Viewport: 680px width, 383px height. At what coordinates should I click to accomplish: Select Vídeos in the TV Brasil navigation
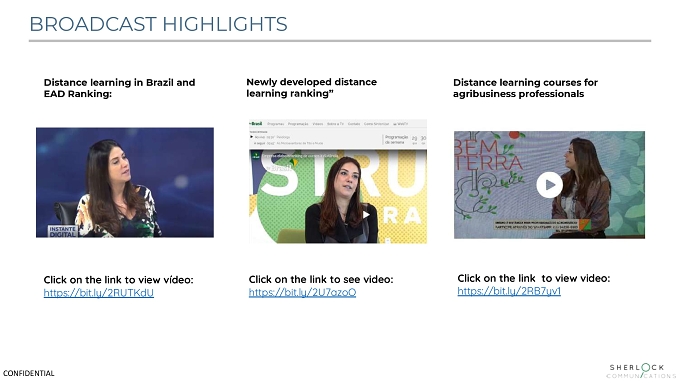coord(318,124)
